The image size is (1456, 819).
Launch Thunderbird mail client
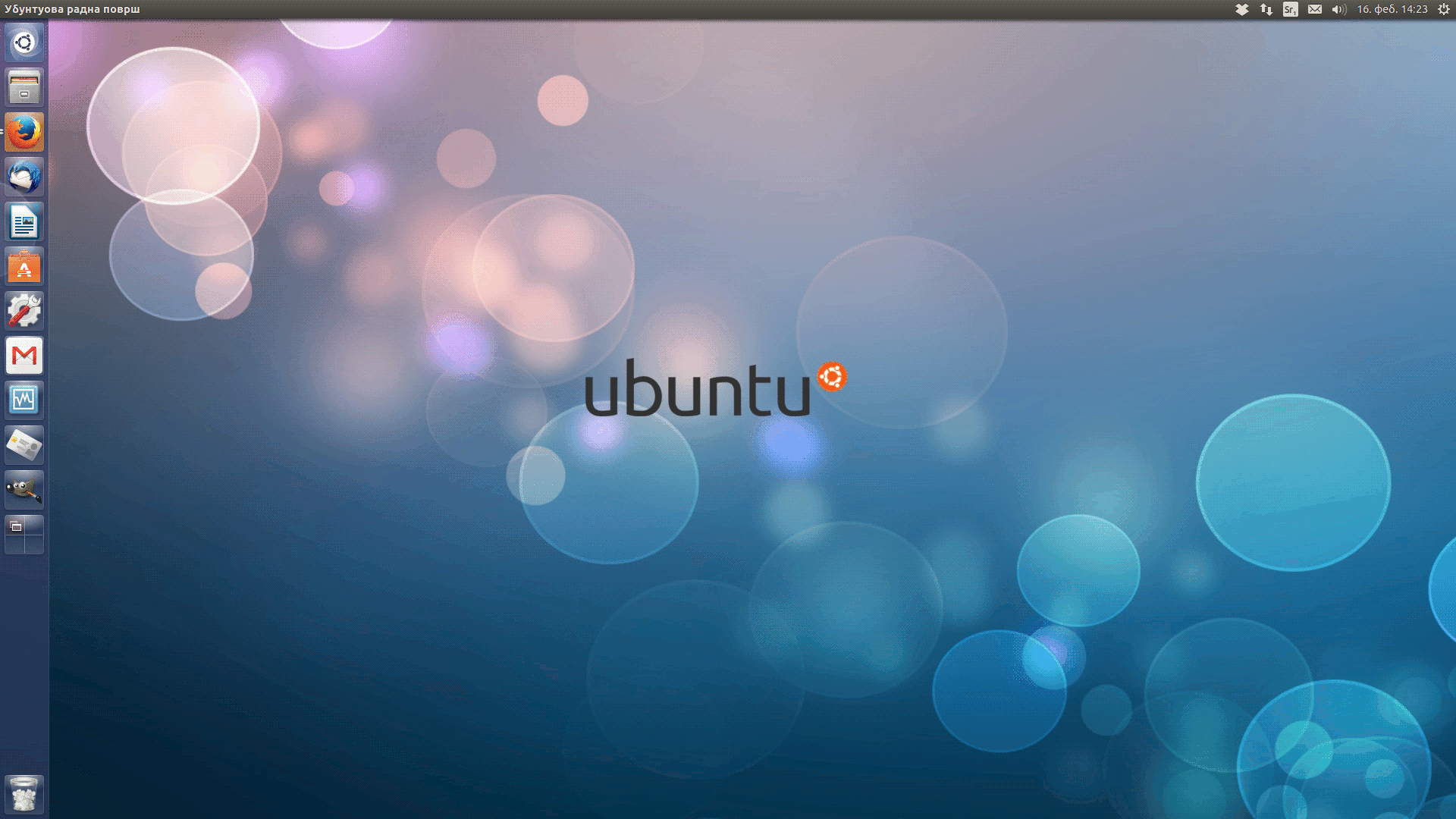tap(24, 177)
